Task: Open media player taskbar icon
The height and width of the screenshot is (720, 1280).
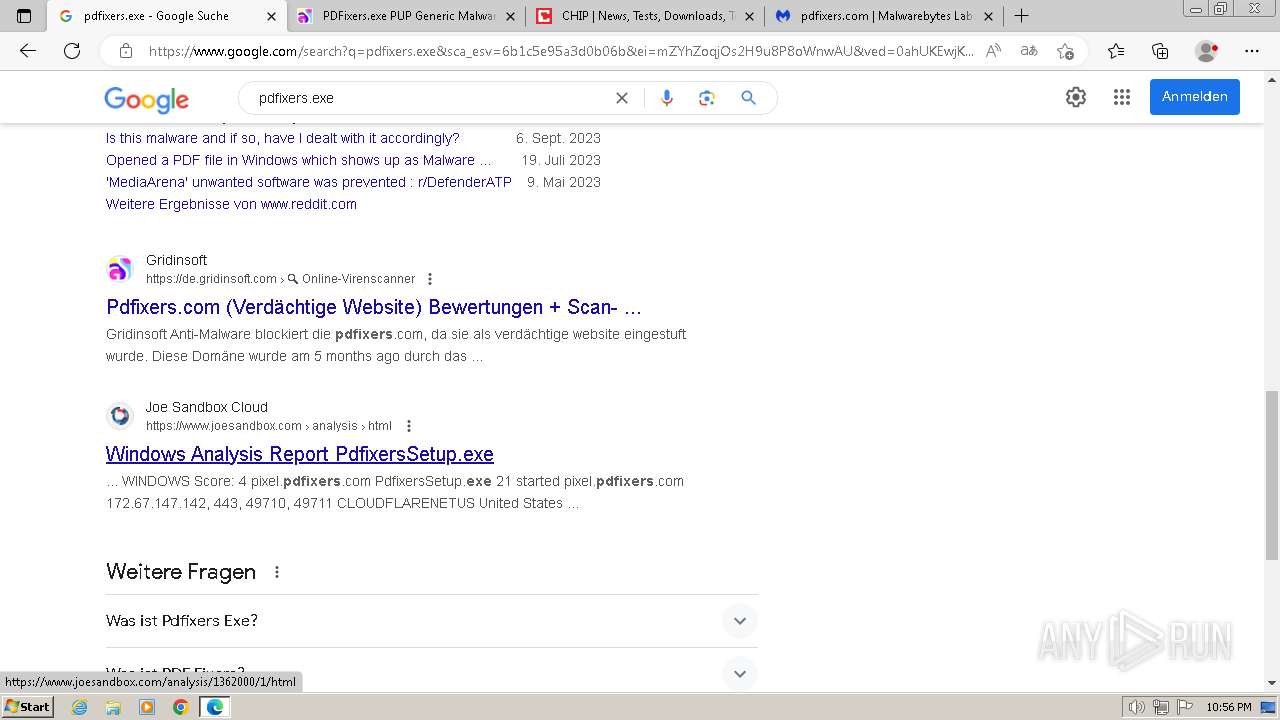Action: tap(147, 707)
